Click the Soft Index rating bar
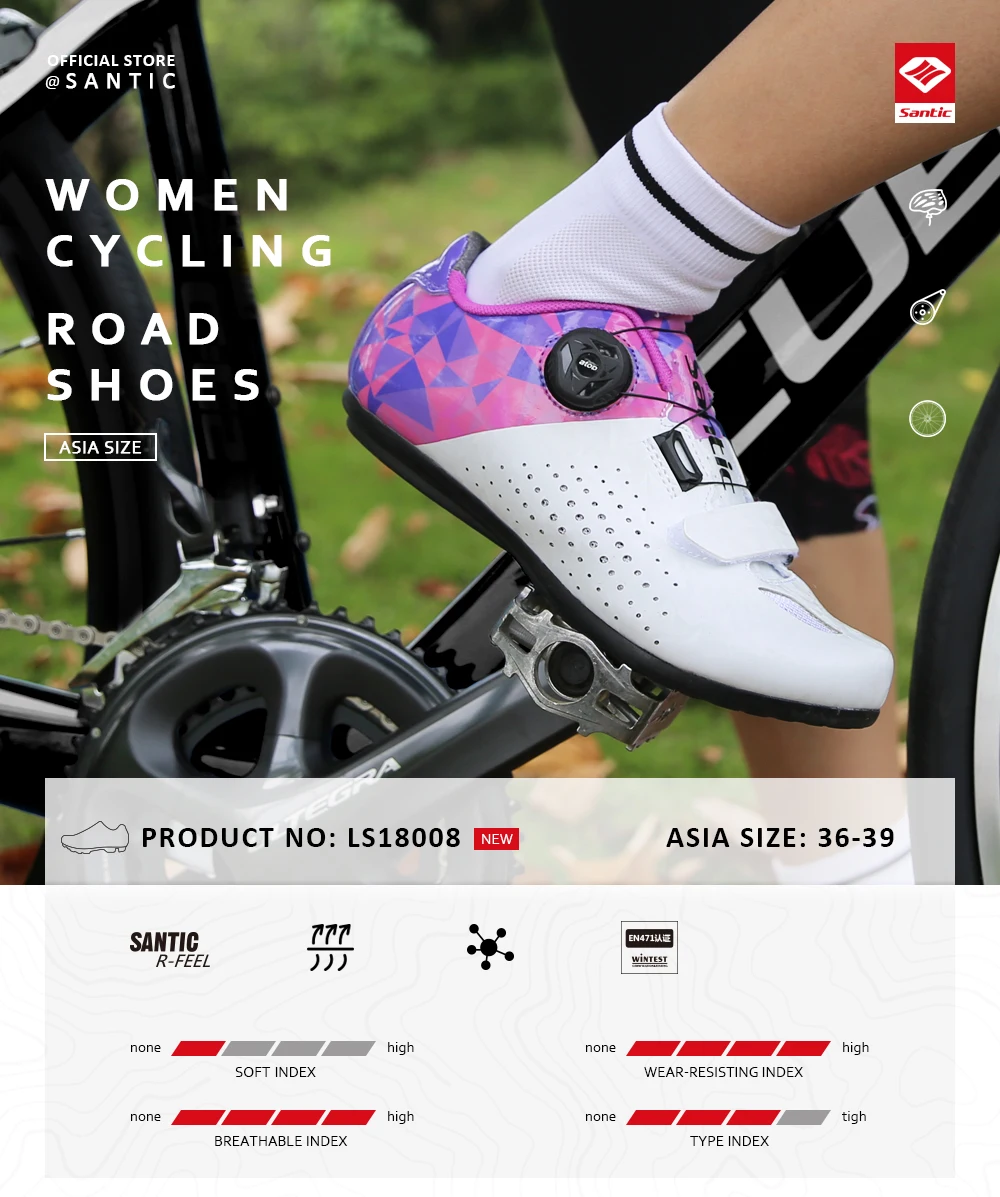Viewport: 1000px width, 1197px height. tap(273, 1048)
